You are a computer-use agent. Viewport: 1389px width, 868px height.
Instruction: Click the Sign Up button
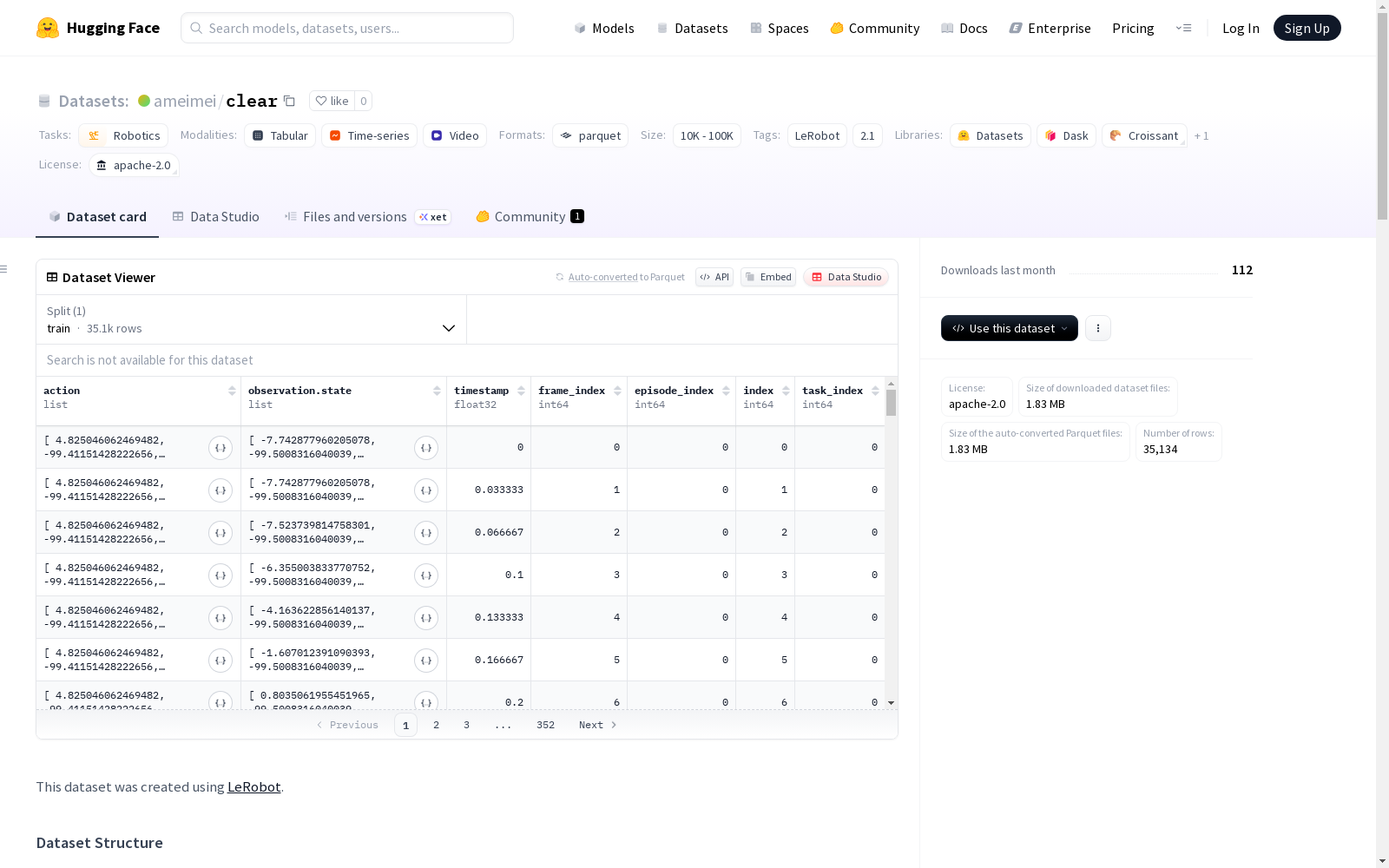[x=1307, y=28]
